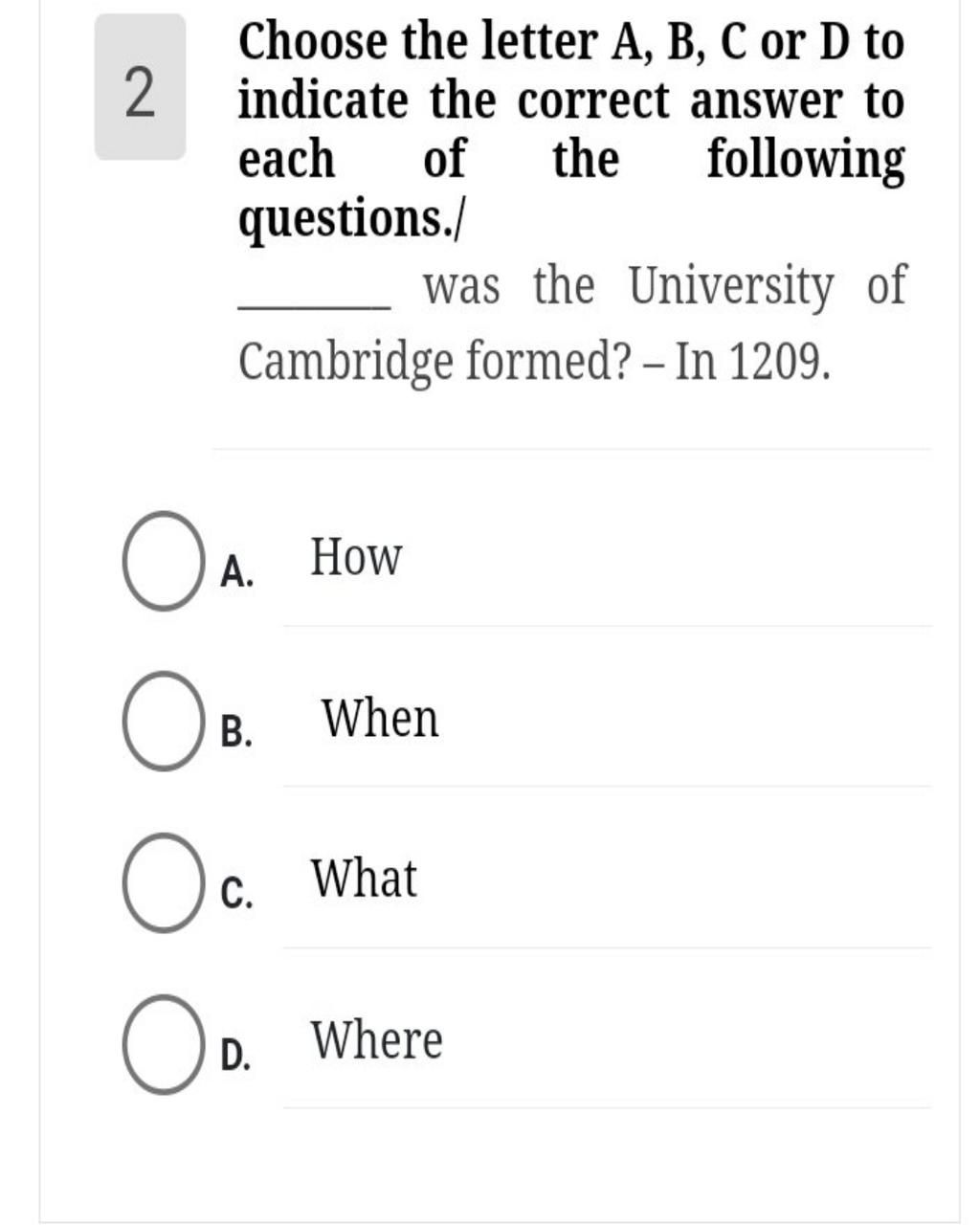The image size is (980, 1225).
Task: Click the 'A.' option letter label
Action: tap(236, 572)
